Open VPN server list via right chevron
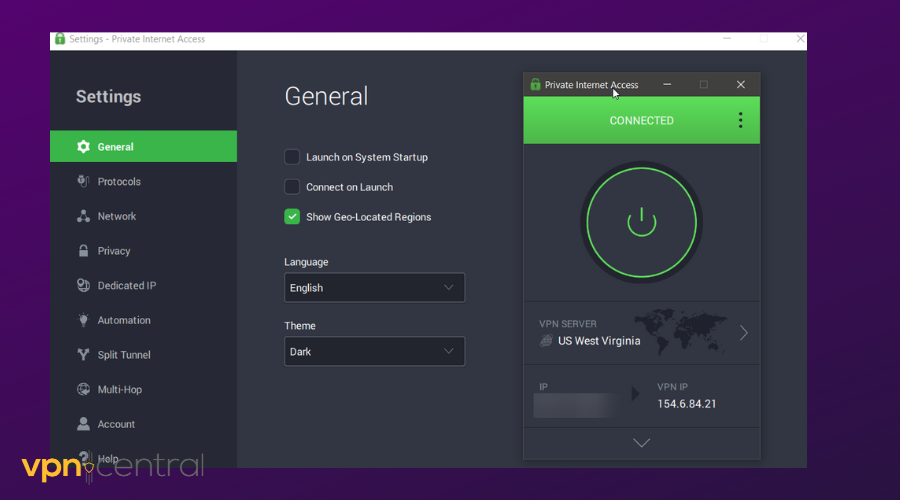The image size is (900, 500). tap(744, 333)
